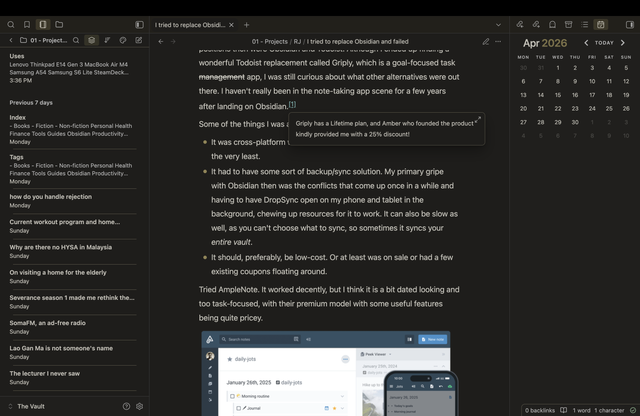Viewport: 640px width, 416px height.
Task: Open the folder appearance palette icon
Action: pos(123,40)
